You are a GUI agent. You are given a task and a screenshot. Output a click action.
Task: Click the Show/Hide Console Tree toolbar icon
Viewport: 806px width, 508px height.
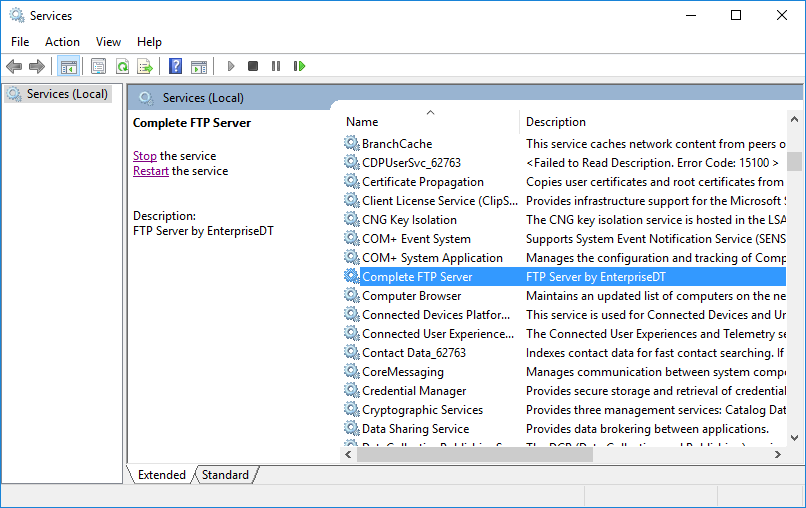tap(69, 66)
